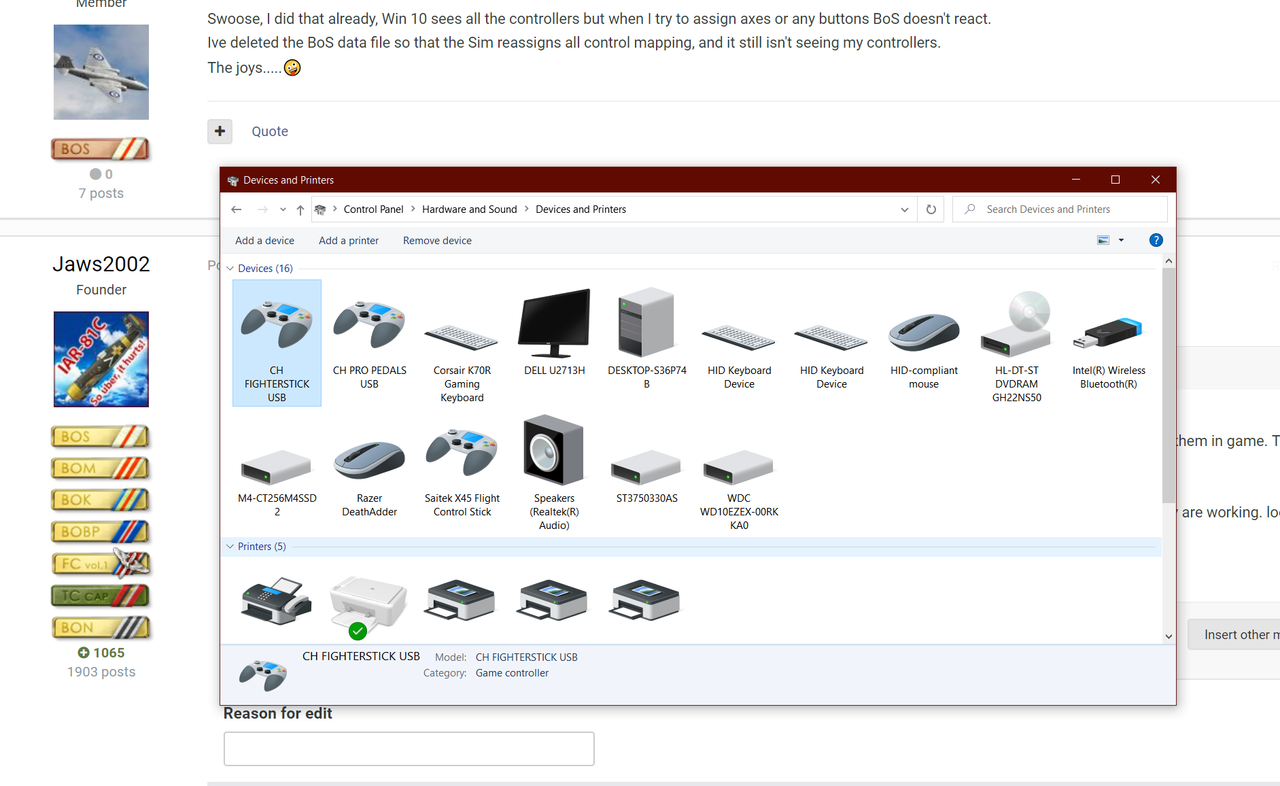Refresh the Devices and Printers view
Screen dimensions: 1280x786
pos(931,210)
